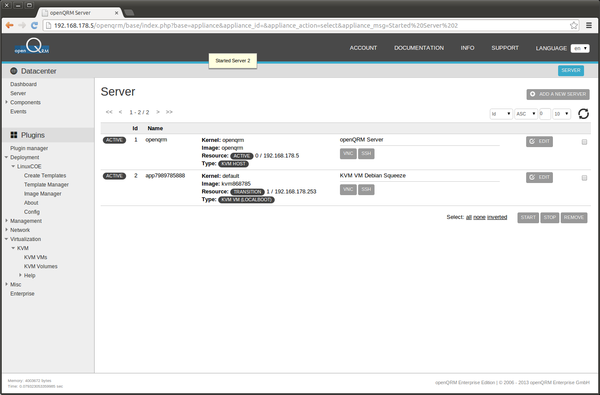Open Dashboard in the sidebar

point(23,84)
